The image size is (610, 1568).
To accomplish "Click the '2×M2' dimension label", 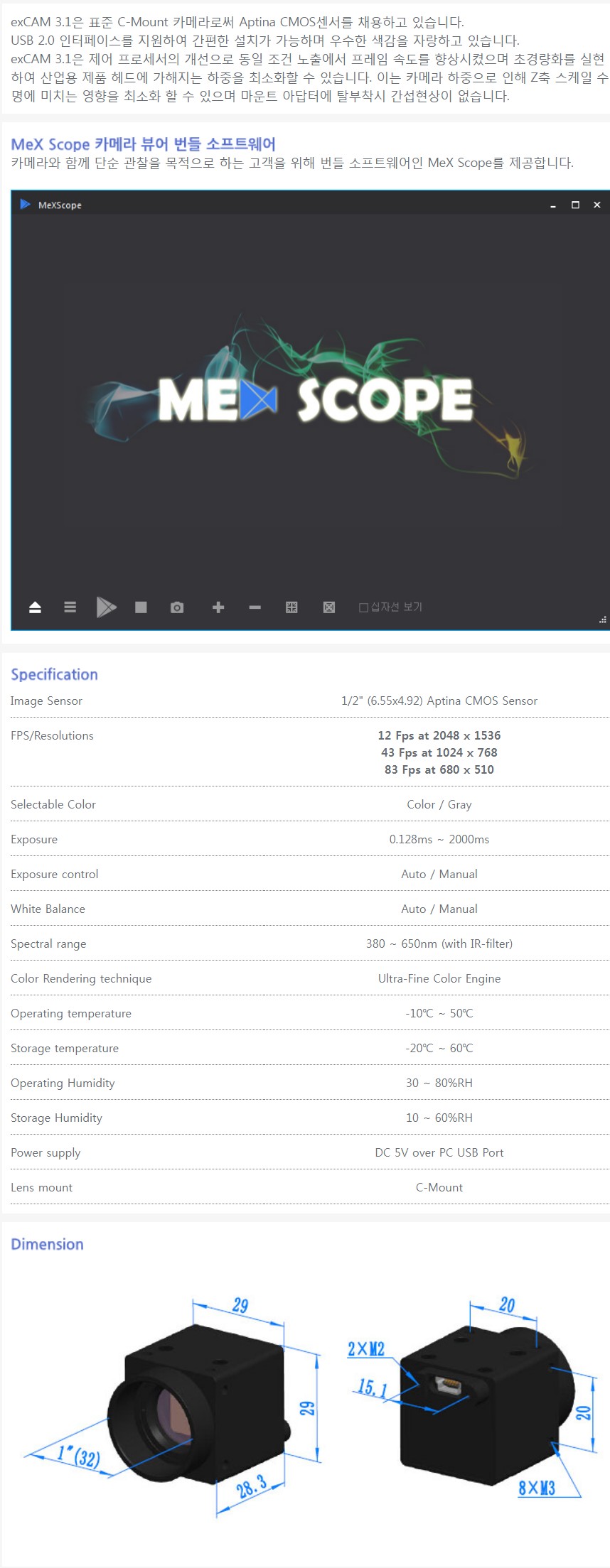I will [x=366, y=1349].
